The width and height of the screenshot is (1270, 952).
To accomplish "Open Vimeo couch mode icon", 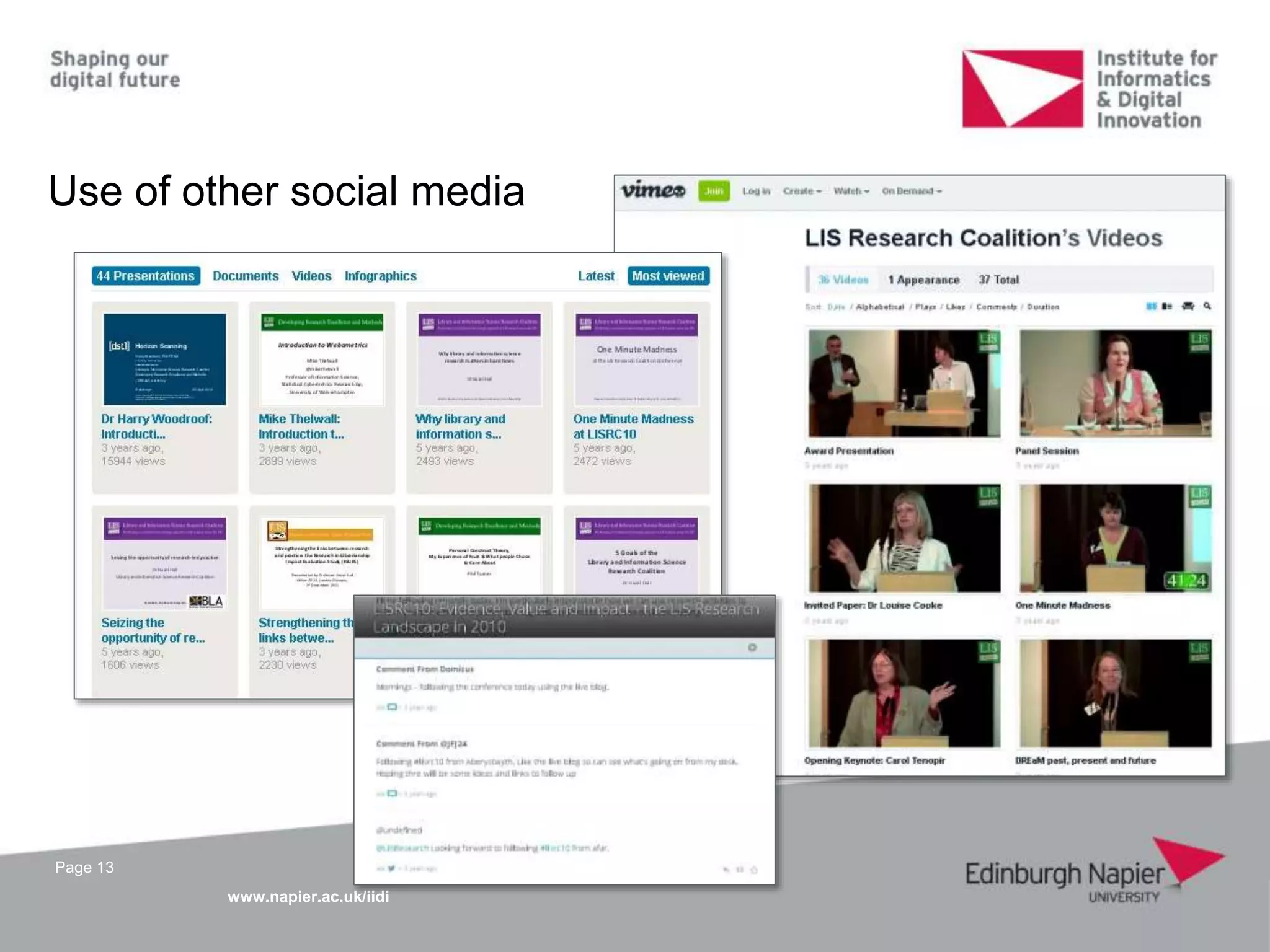I will (x=1188, y=306).
